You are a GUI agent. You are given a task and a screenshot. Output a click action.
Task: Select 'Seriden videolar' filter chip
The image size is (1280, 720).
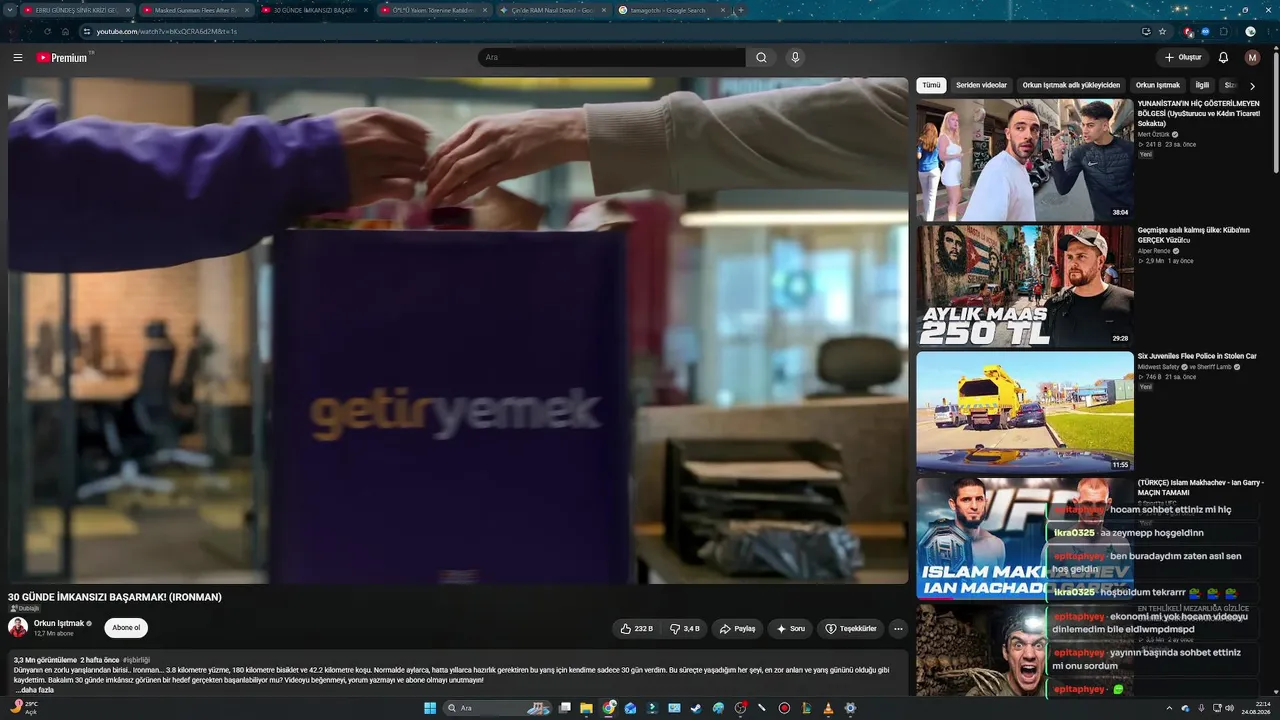point(981,85)
